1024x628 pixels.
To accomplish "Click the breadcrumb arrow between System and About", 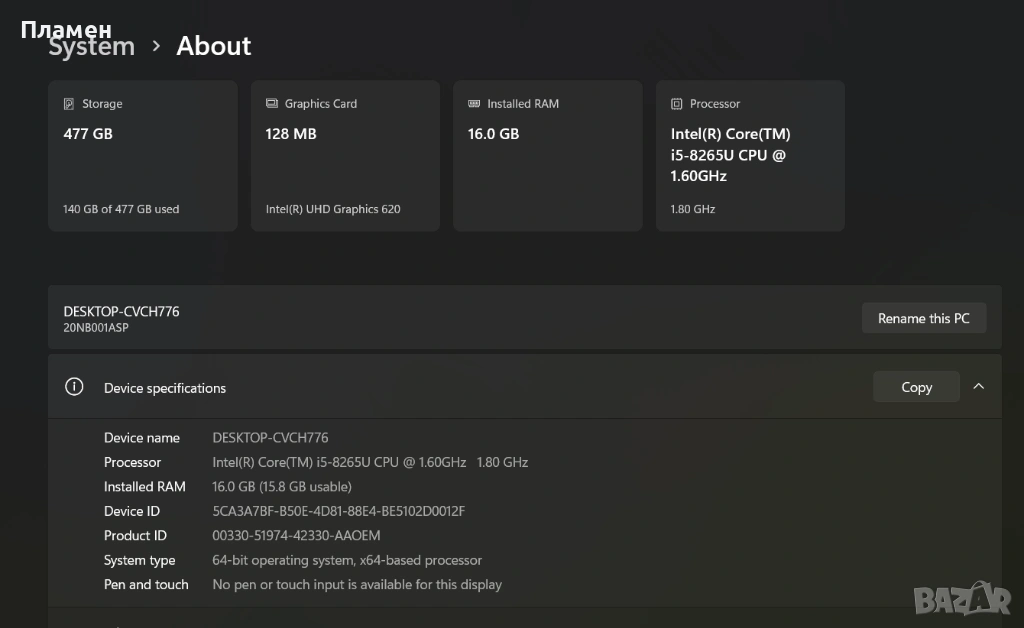I will pos(156,46).
